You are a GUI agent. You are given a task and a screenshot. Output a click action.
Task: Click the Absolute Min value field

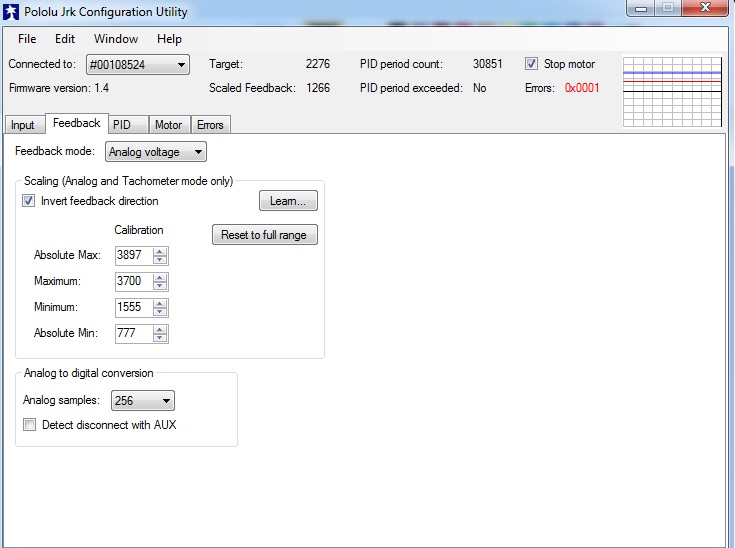pyautogui.click(x=134, y=333)
